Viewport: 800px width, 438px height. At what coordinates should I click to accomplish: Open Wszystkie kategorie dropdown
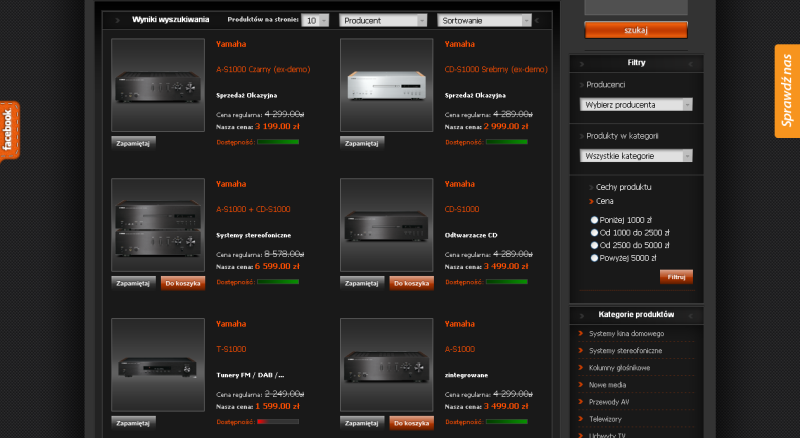tap(636, 156)
